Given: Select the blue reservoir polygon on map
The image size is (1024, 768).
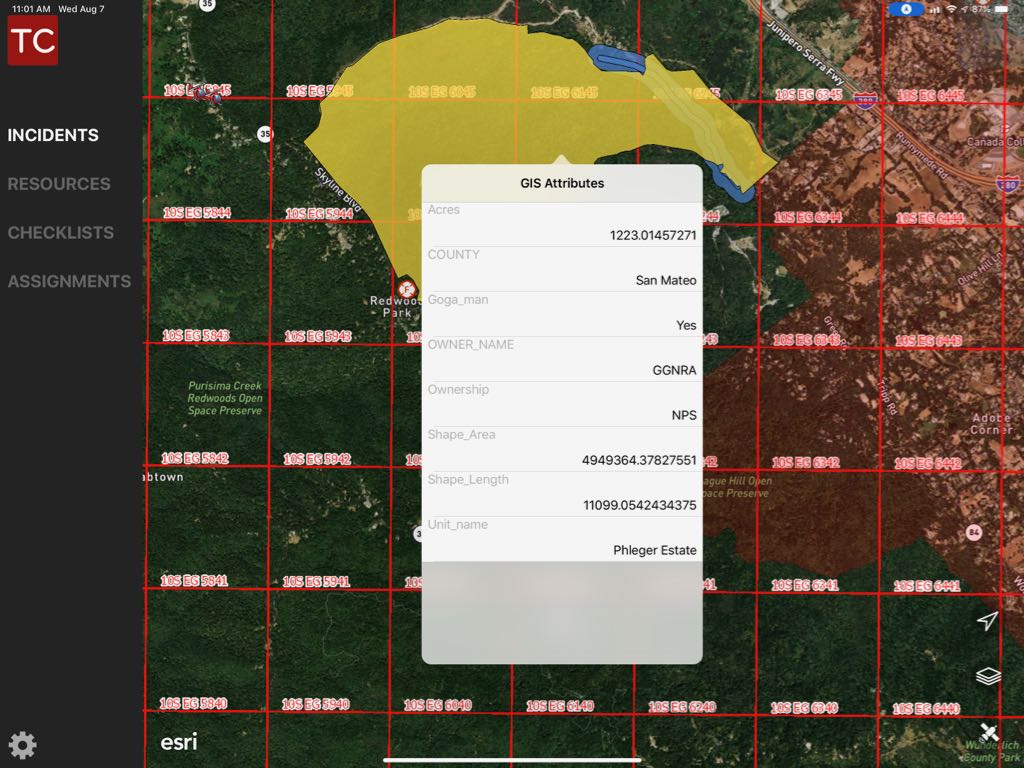Looking at the screenshot, I should [615, 59].
